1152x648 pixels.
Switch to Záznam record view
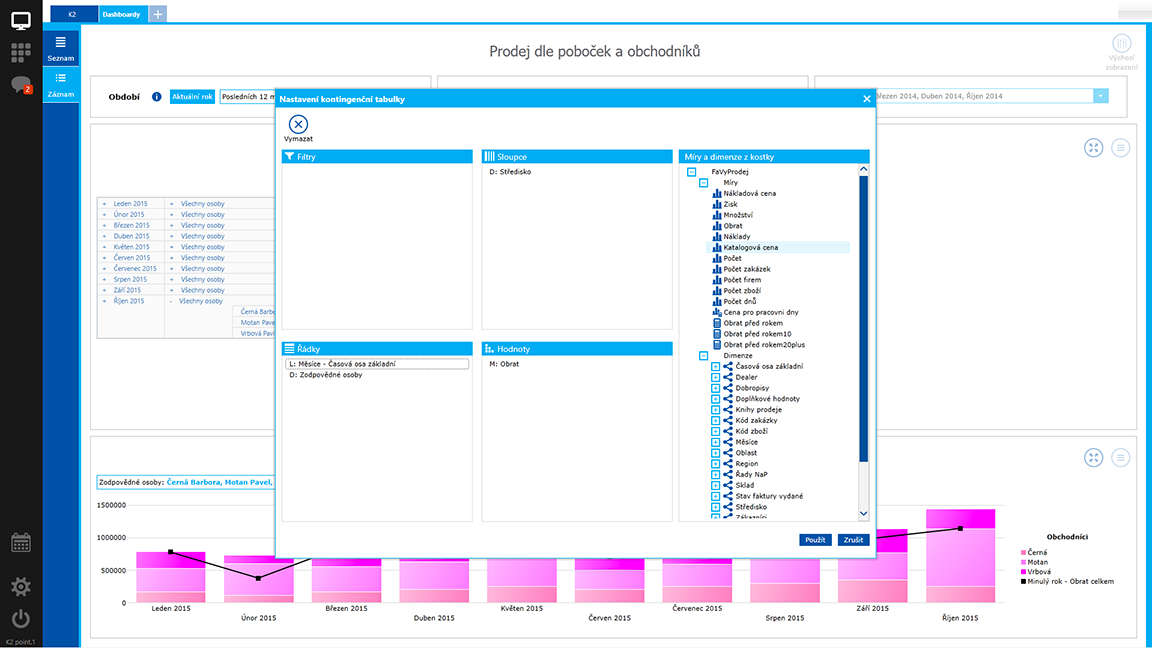(60, 84)
